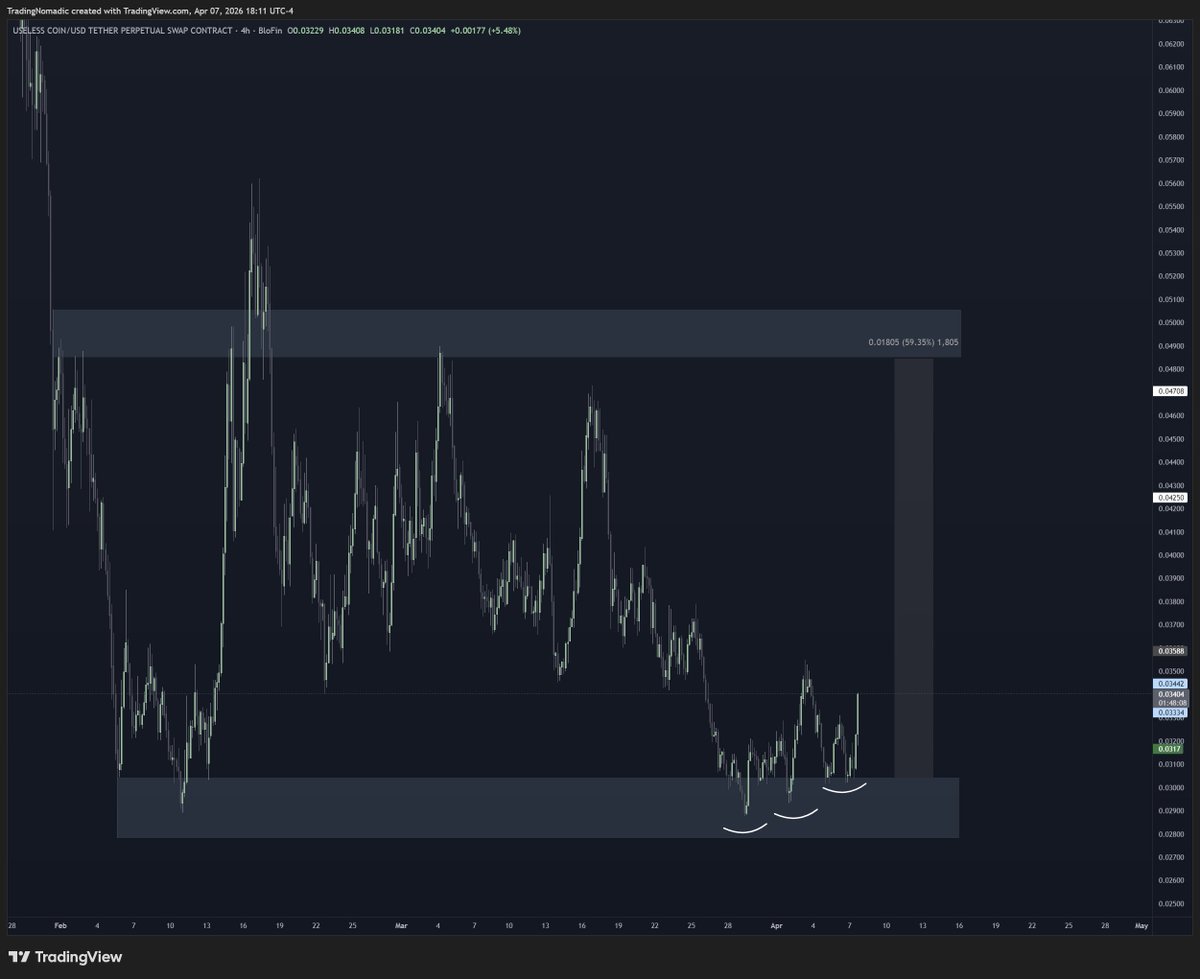Click the blue 0.03334 price label
The width and height of the screenshot is (1200, 979).
pyautogui.click(x=1169, y=712)
